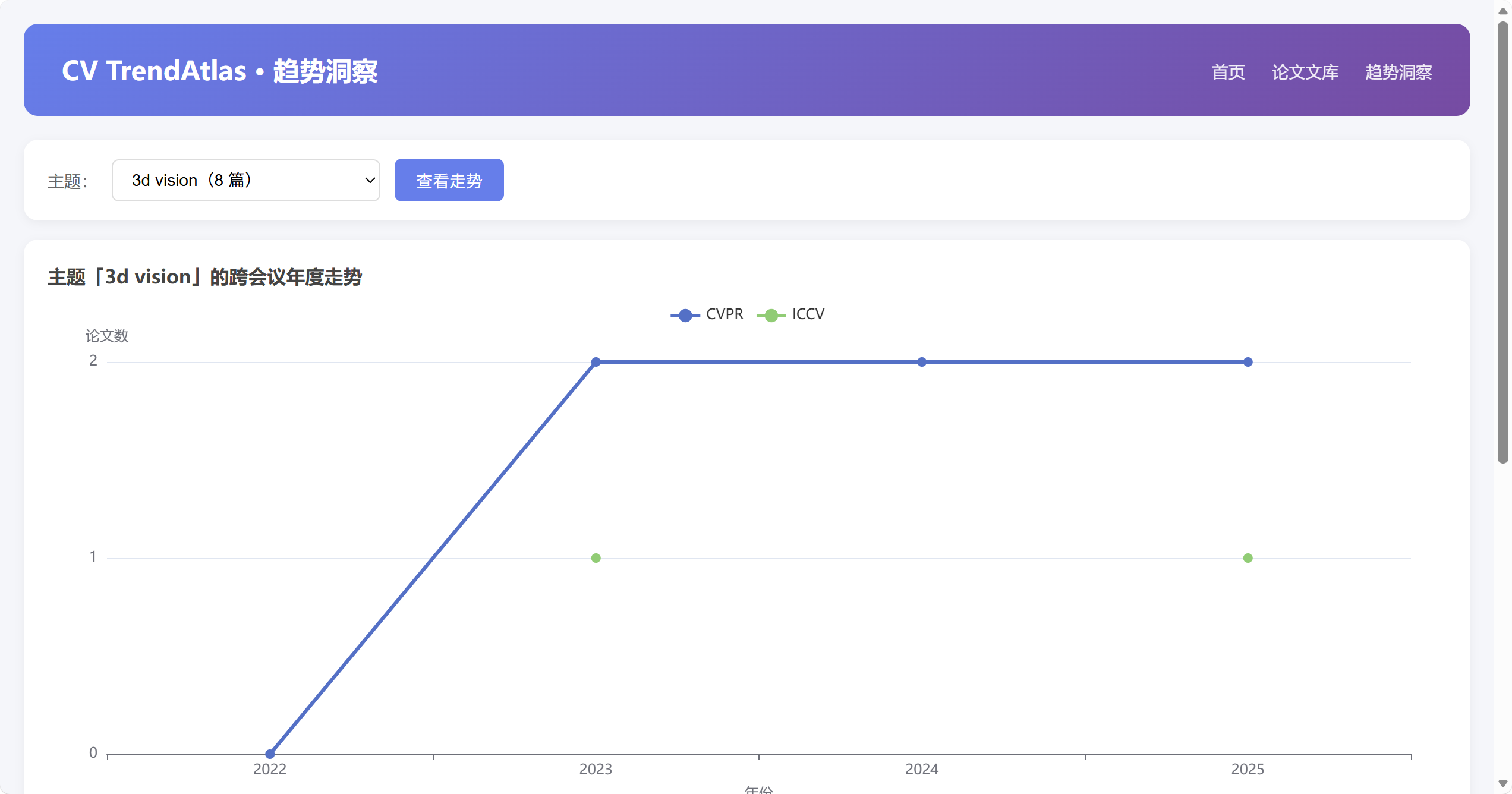The height and width of the screenshot is (794, 1512).
Task: Click ICCV green data point at 2023
Action: [x=596, y=558]
